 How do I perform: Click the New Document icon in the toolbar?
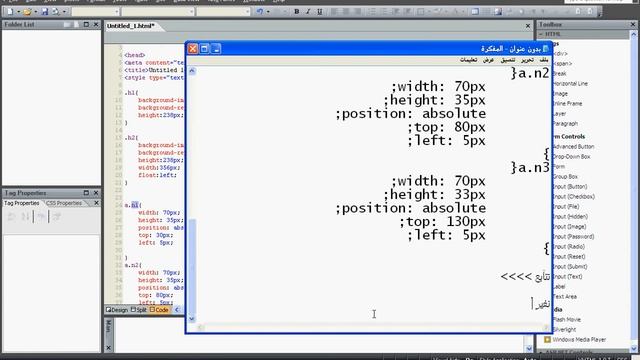[10, 11]
